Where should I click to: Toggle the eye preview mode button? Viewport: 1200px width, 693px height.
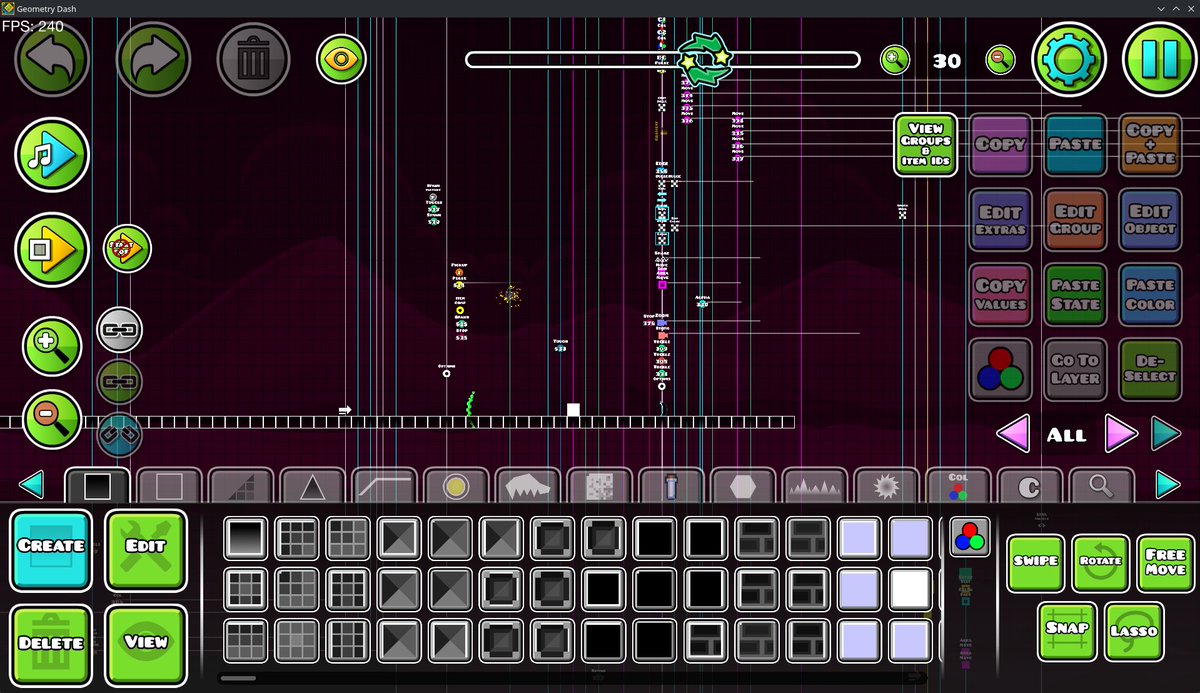341,59
